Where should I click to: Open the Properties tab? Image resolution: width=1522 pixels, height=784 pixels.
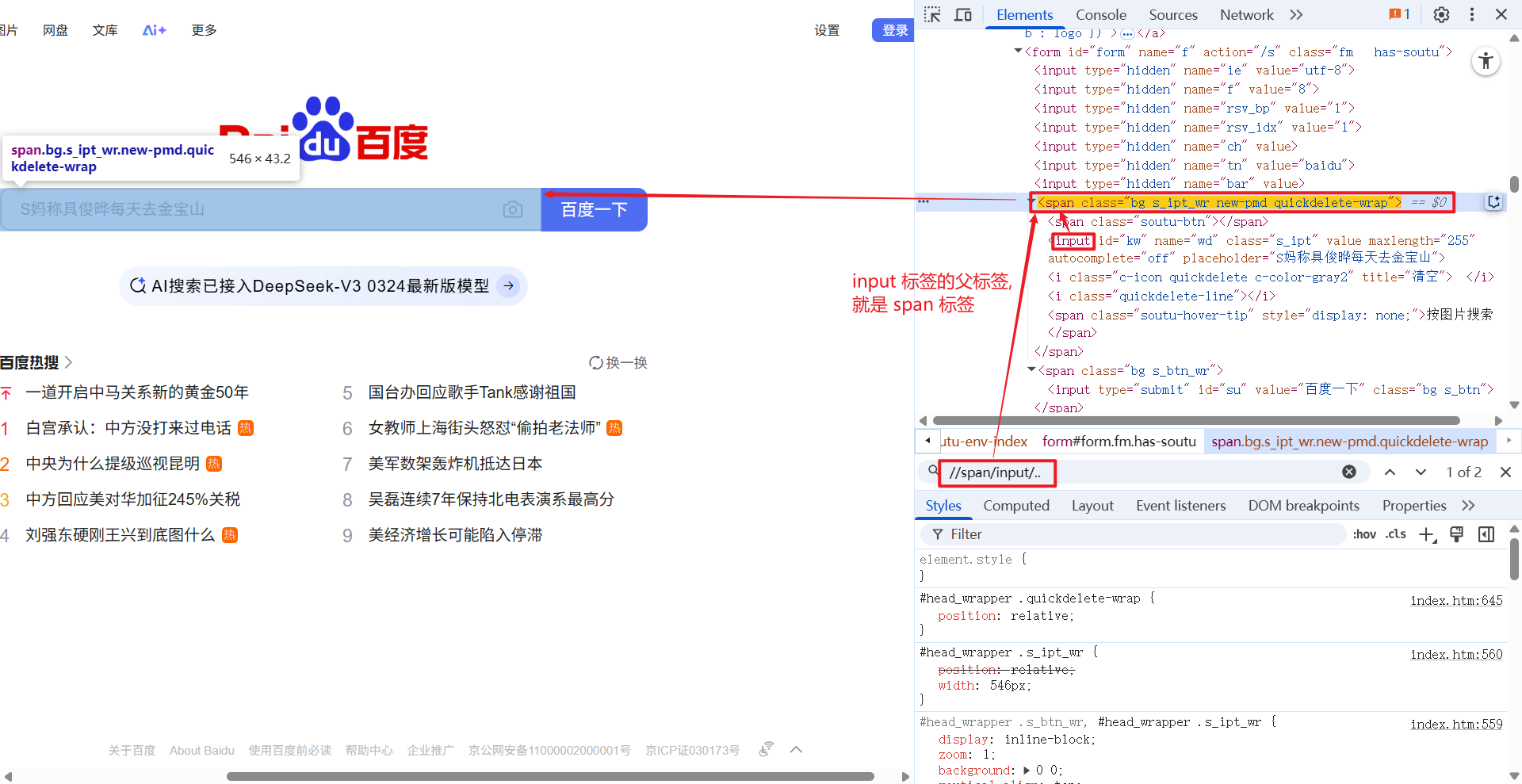(x=1414, y=505)
